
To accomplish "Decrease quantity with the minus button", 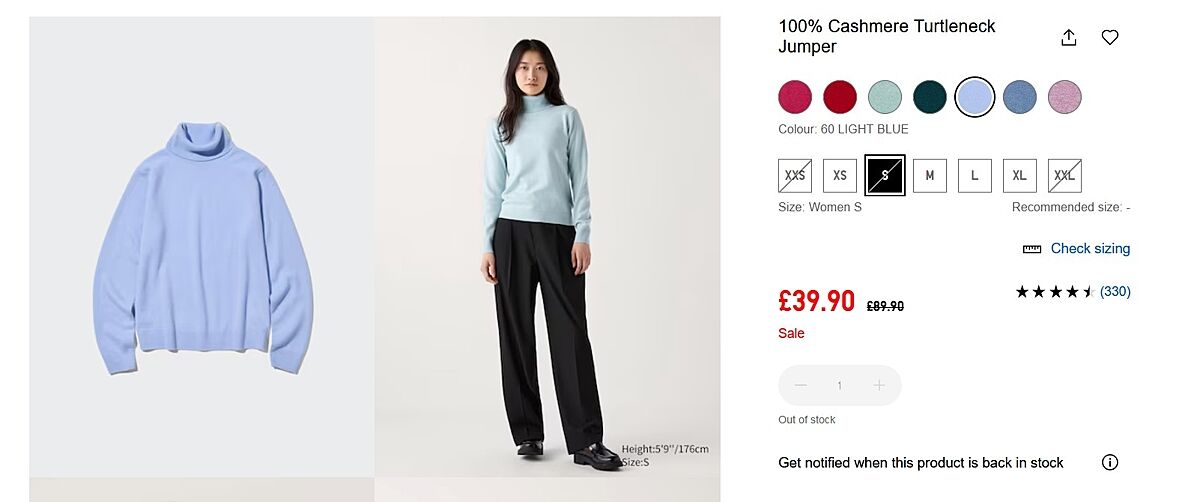I will click(x=800, y=385).
